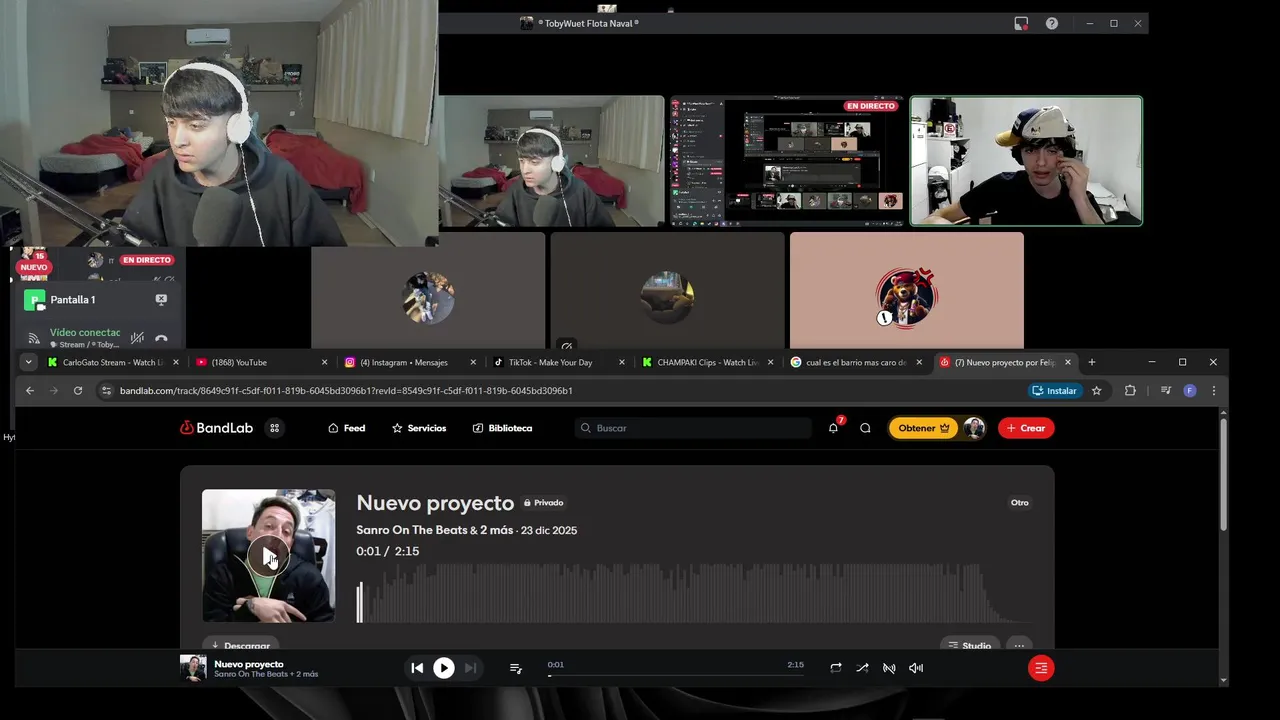Click the Instalar app button
Image resolution: width=1280 pixels, height=720 pixels.
1055,391
